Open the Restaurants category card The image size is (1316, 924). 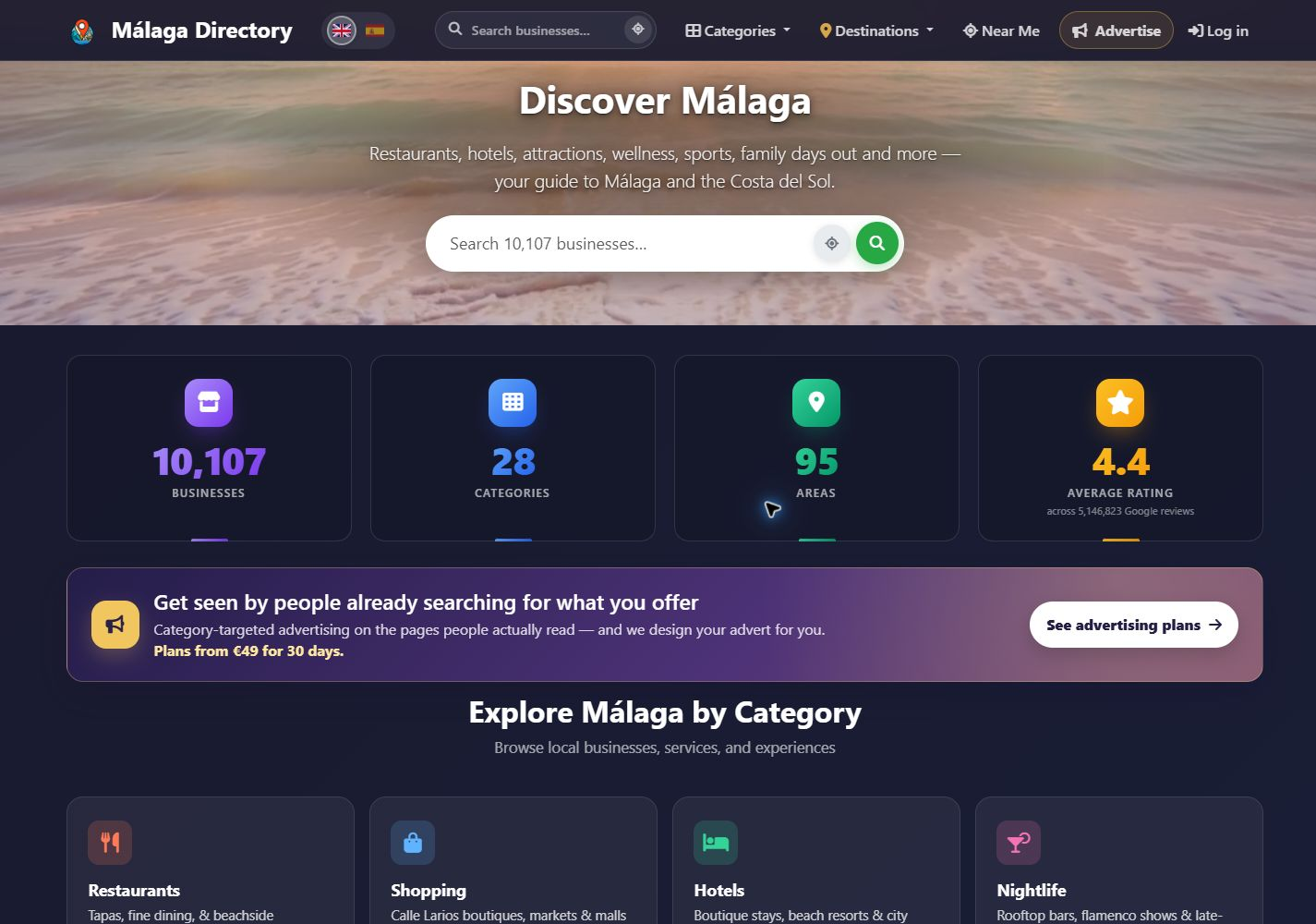[x=211, y=860]
